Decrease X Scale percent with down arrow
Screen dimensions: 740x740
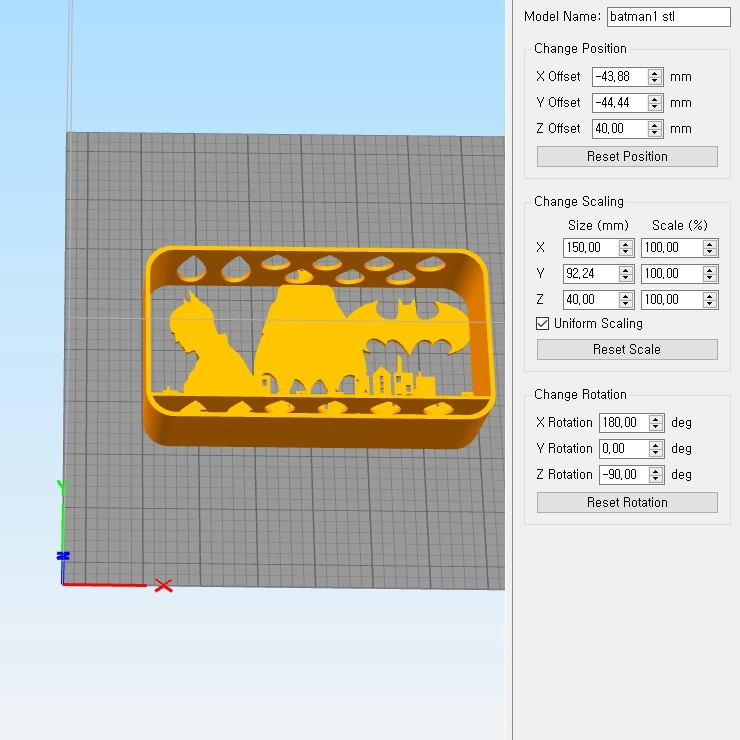[710, 252]
